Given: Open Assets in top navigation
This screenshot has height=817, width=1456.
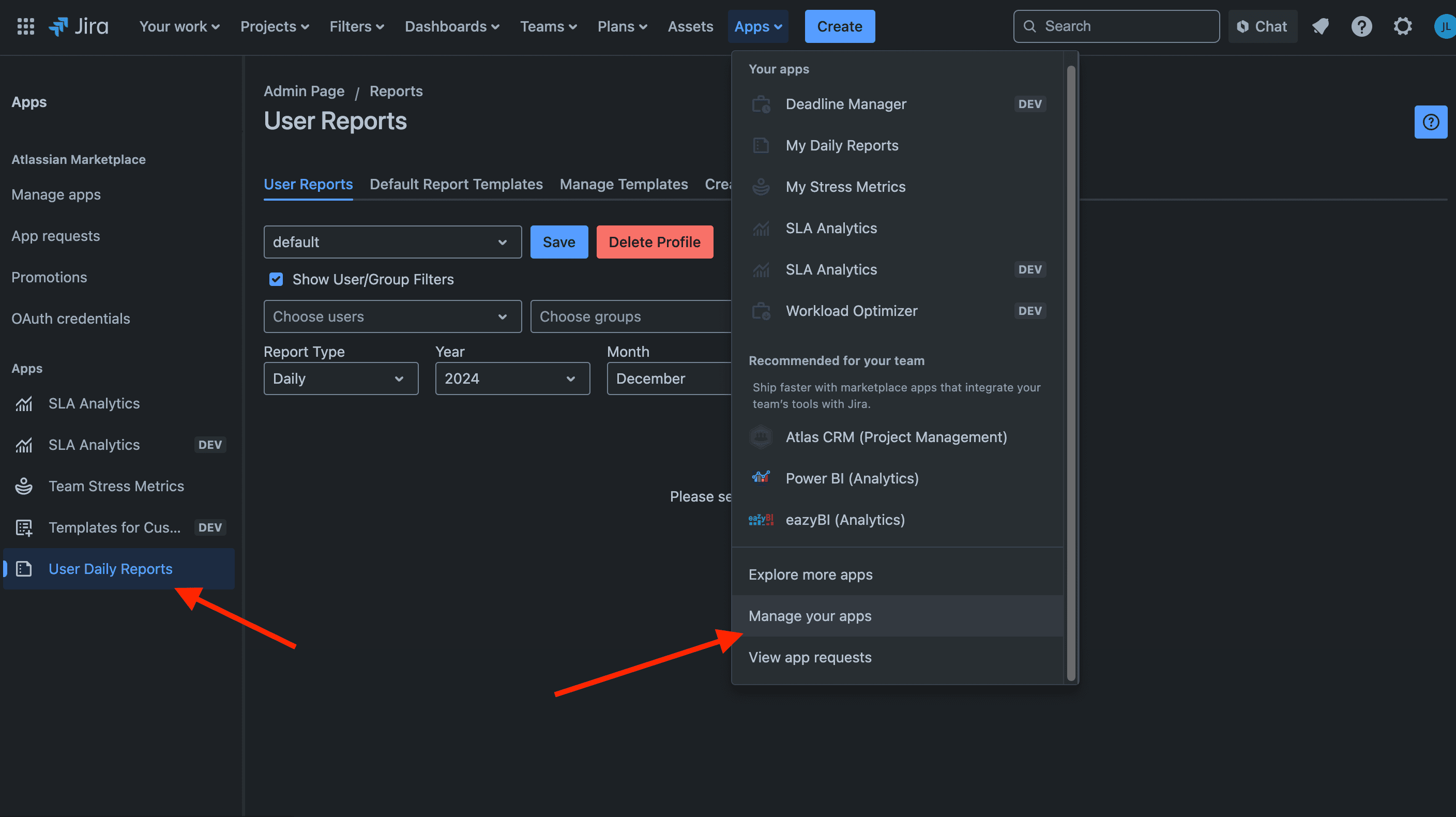Looking at the screenshot, I should pyautogui.click(x=690, y=26).
